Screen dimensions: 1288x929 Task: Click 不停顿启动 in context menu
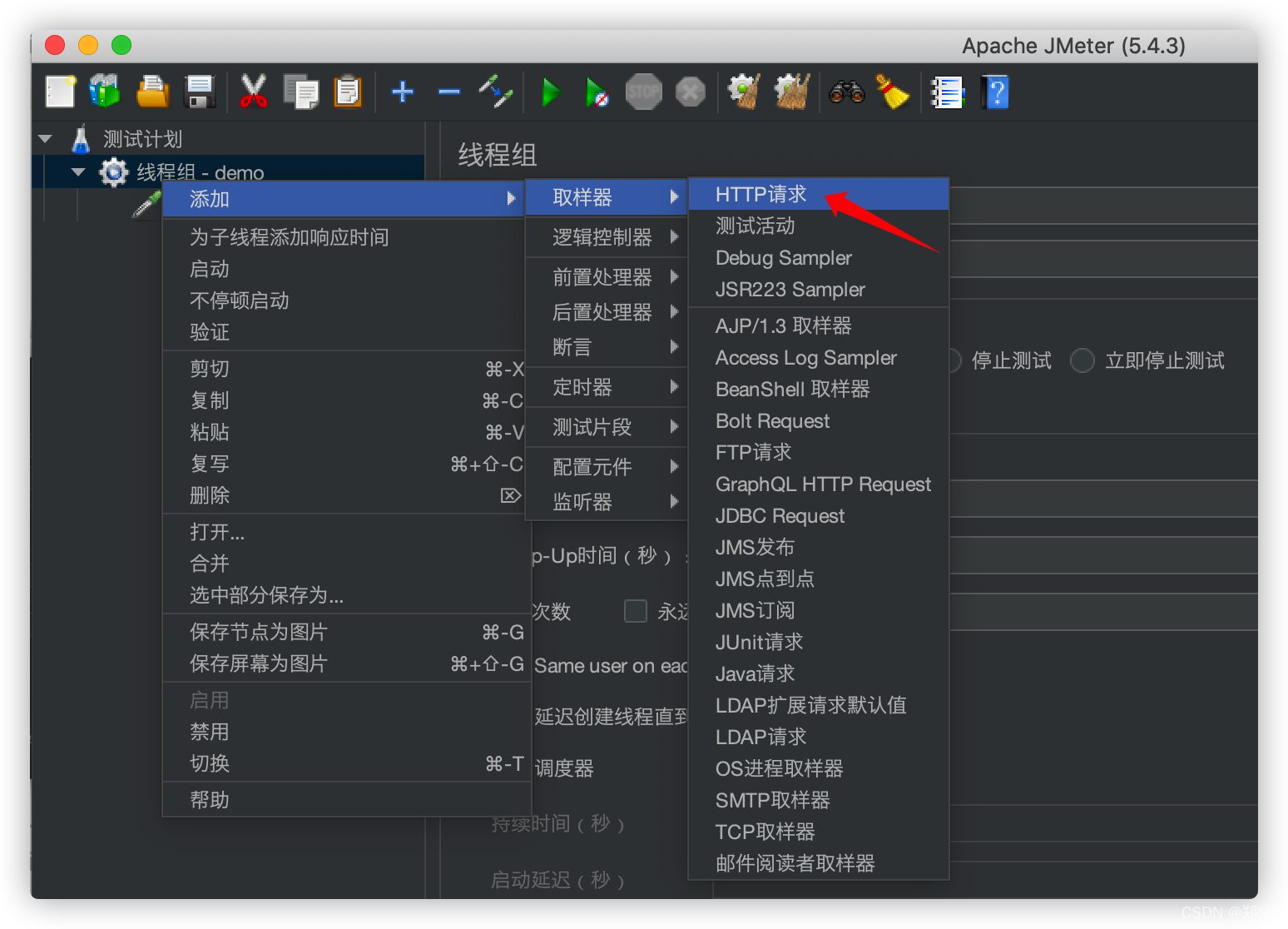pos(343,301)
